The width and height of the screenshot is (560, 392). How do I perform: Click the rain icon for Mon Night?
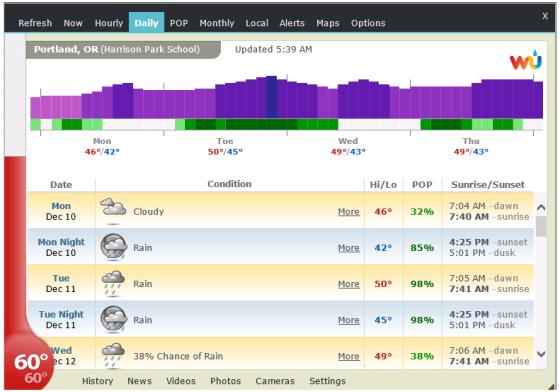[114, 246]
